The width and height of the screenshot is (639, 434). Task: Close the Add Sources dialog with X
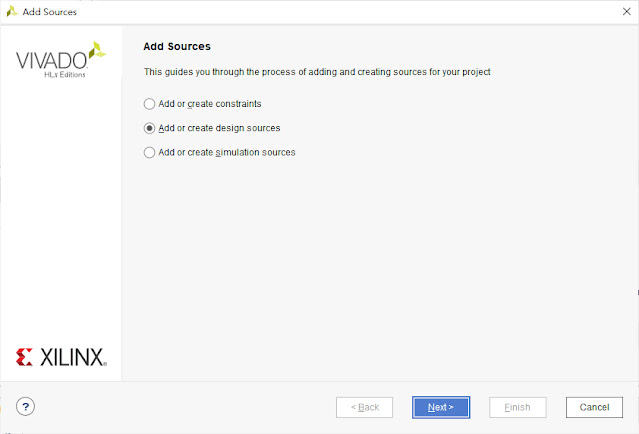coord(627,11)
